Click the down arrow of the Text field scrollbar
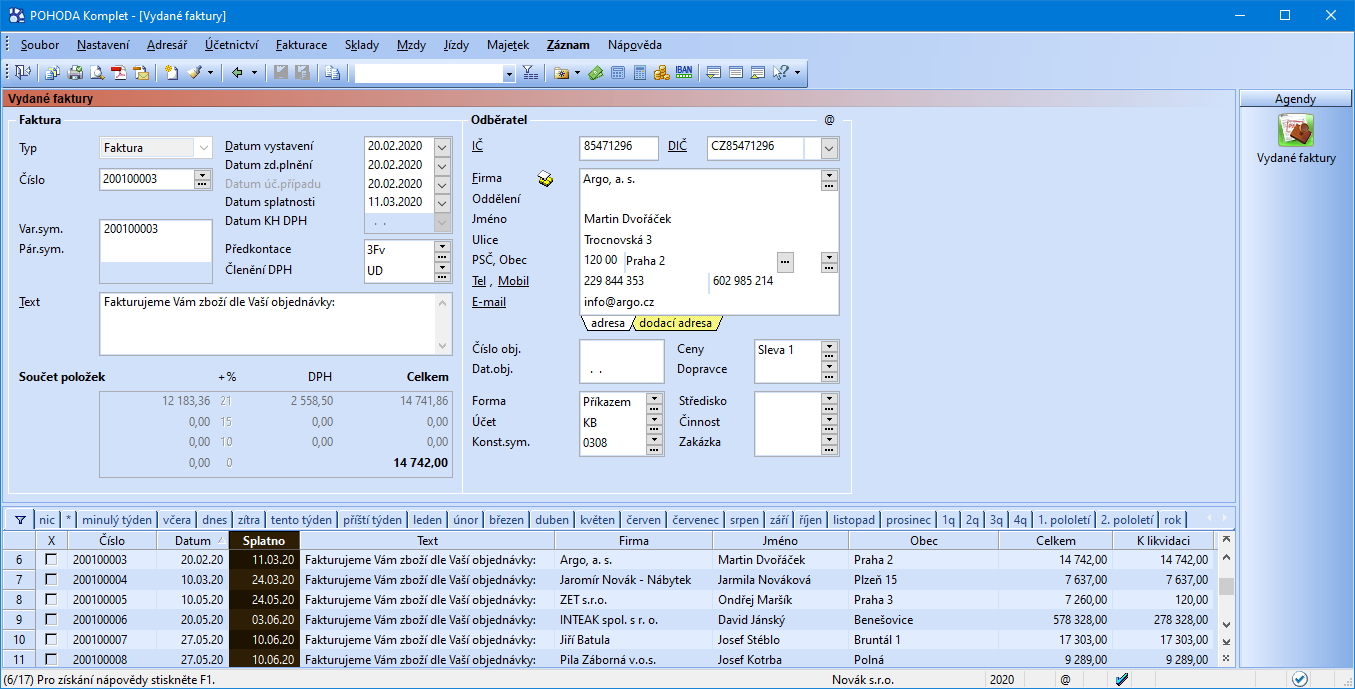Screen dimensions: 1355x689 coord(444,345)
